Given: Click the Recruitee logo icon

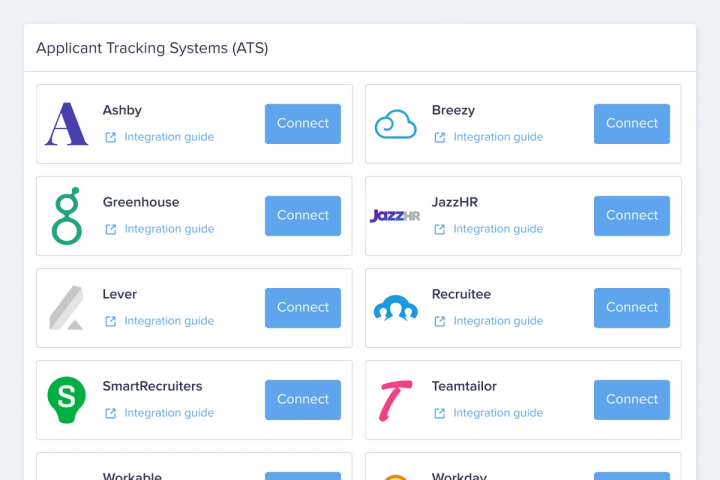Looking at the screenshot, I should click(x=396, y=308).
